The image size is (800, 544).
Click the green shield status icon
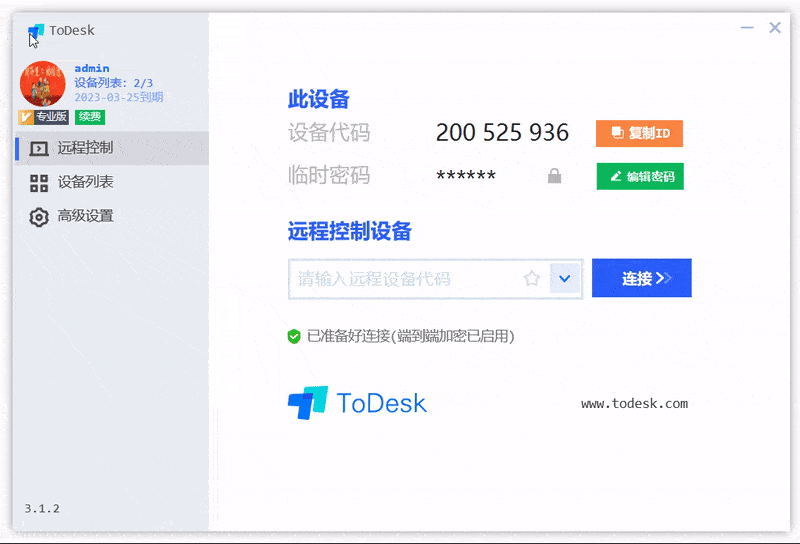(294, 336)
